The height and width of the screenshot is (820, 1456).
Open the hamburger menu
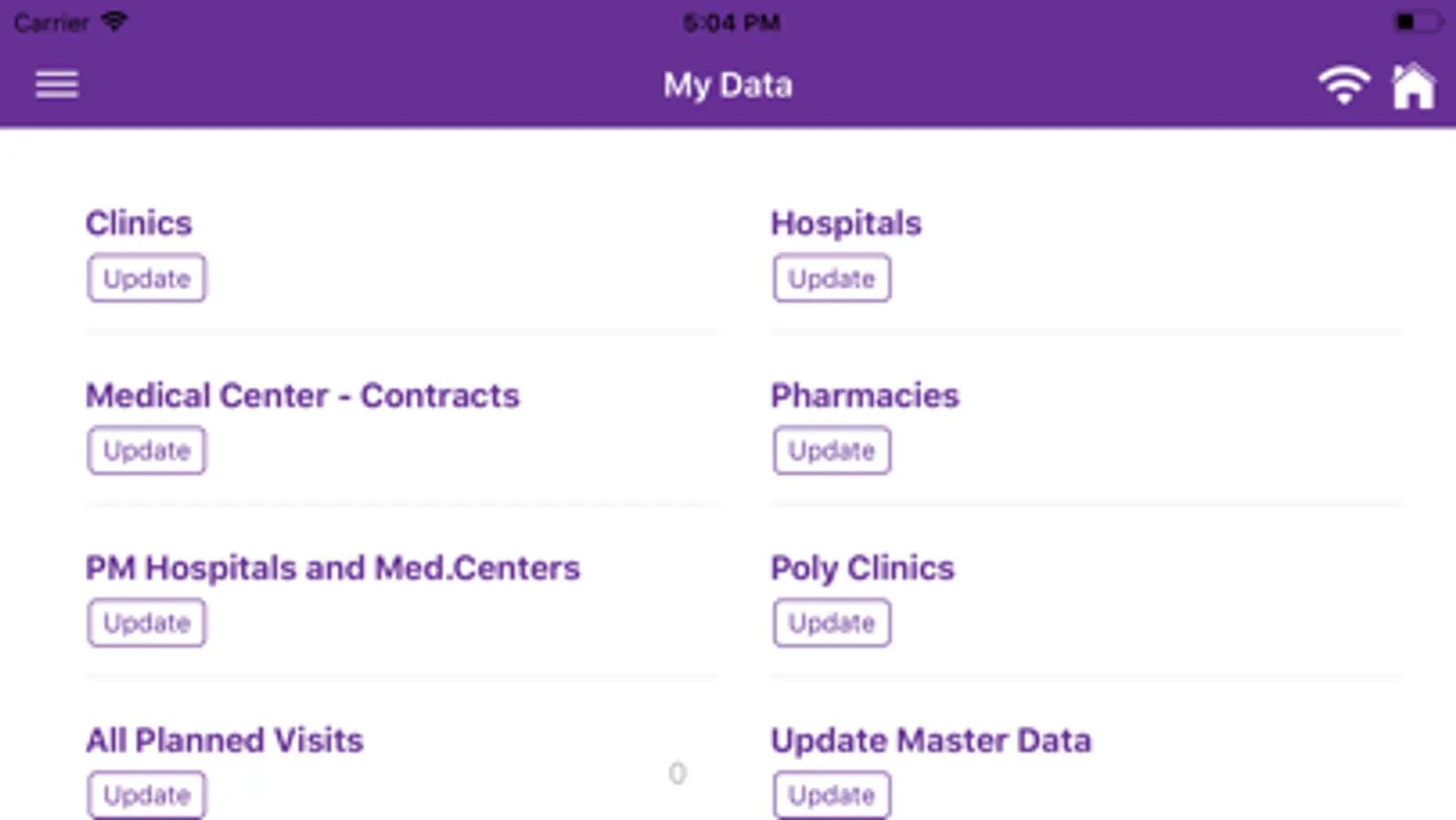(x=56, y=85)
